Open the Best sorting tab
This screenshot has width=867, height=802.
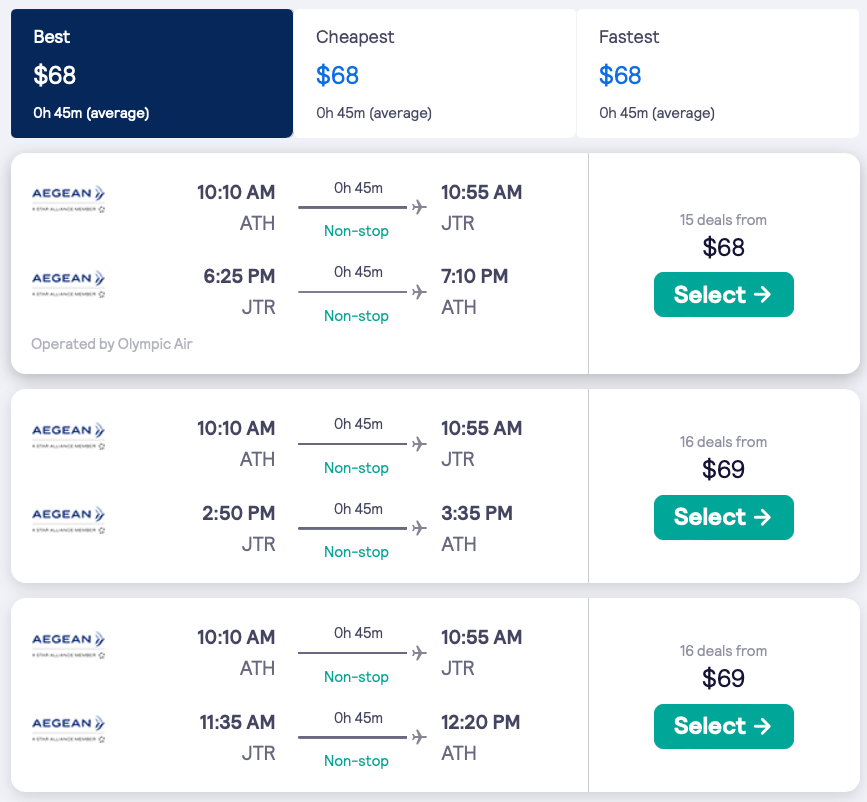tap(151, 74)
